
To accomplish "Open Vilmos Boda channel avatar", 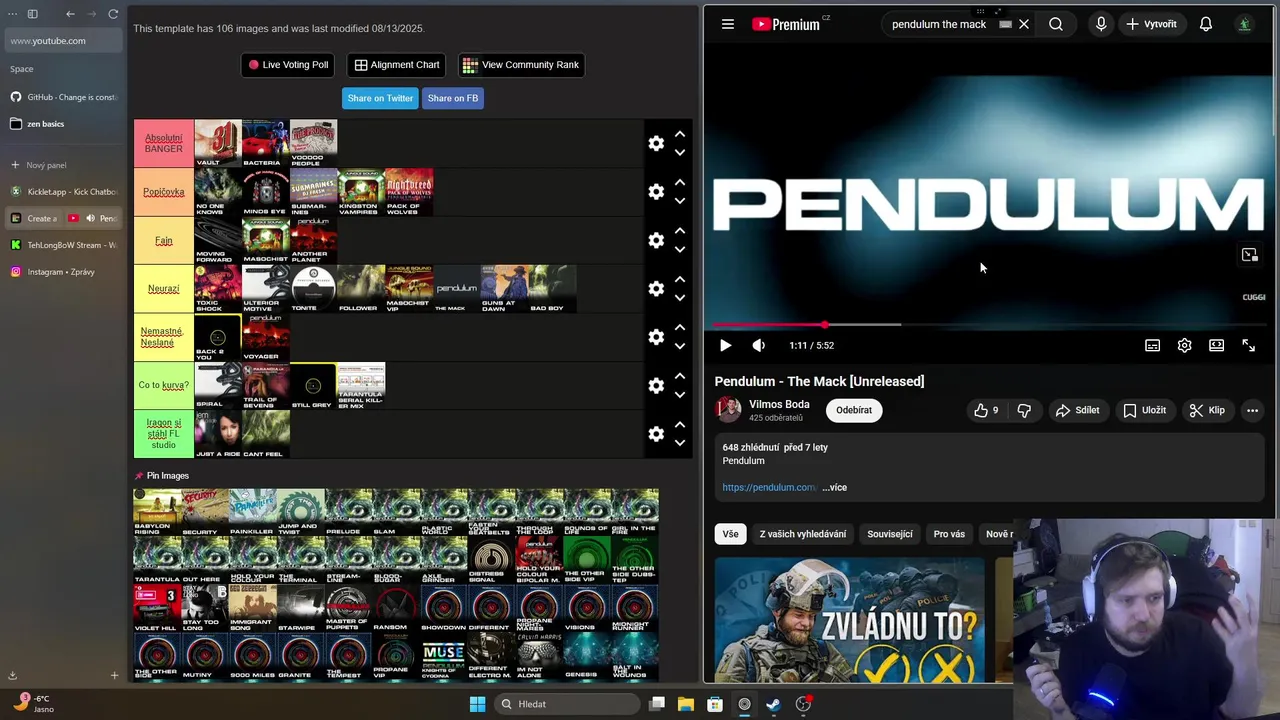I will [x=728, y=409].
